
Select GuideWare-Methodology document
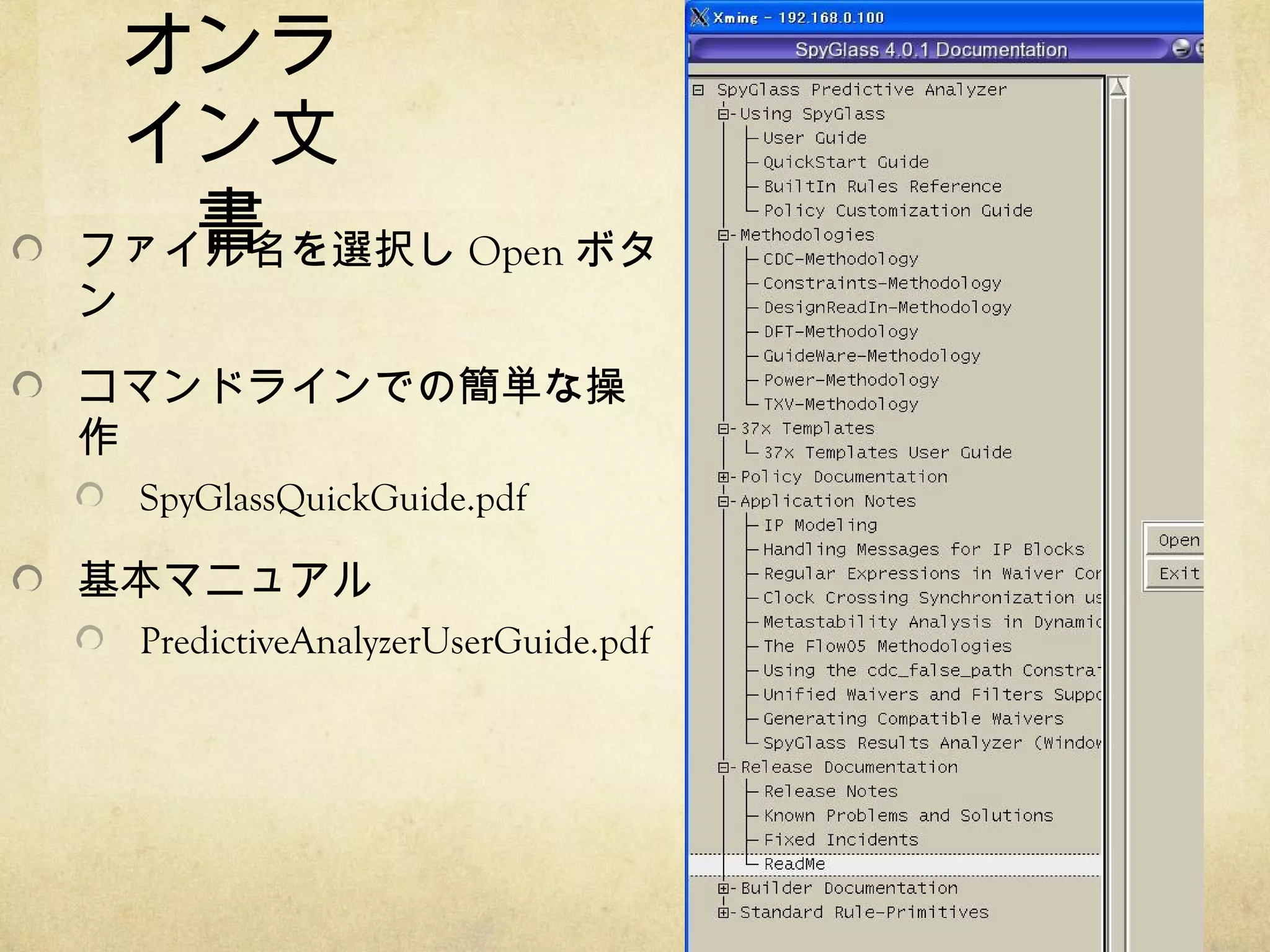[x=871, y=356]
